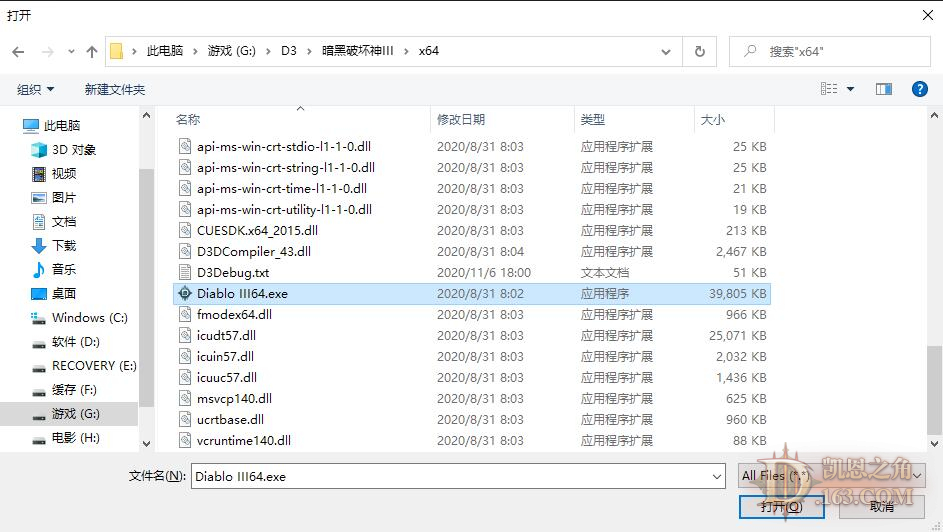This screenshot has width=943, height=532.
Task: Expand the chevron after 此电脑 breadcrumb
Action: 195,52
